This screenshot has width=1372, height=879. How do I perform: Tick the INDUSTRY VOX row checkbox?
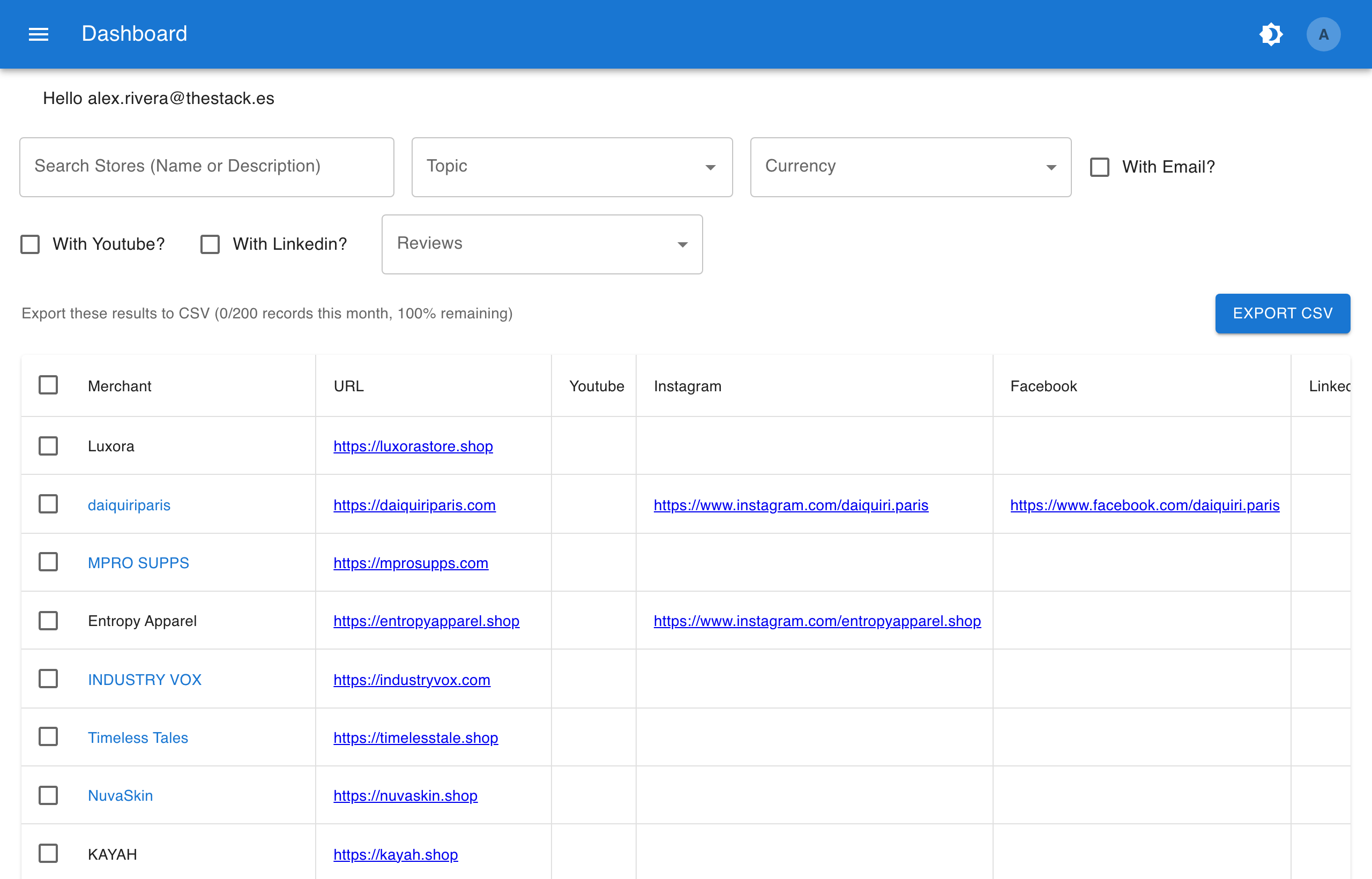pyautogui.click(x=48, y=679)
